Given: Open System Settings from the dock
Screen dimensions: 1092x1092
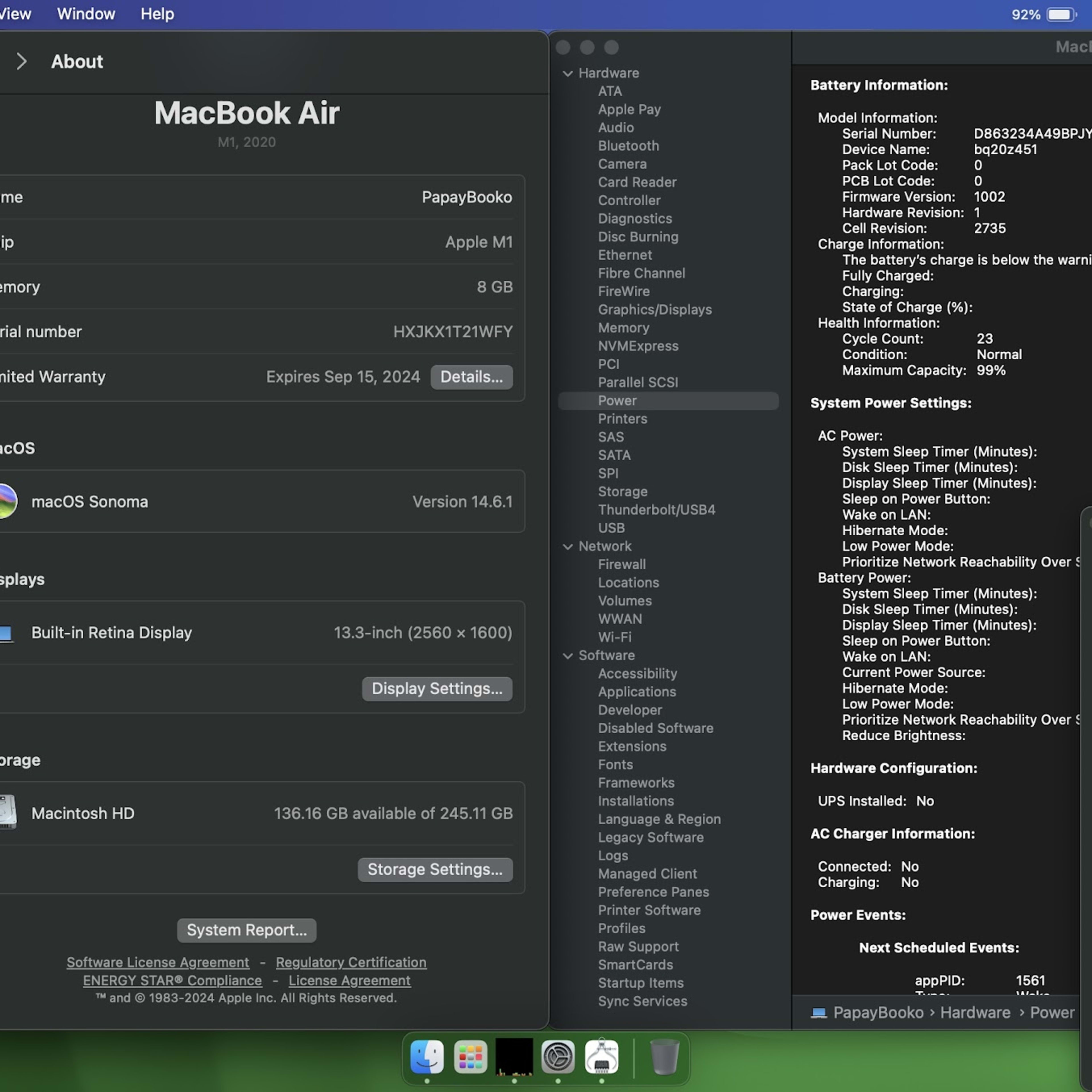Looking at the screenshot, I should (x=558, y=1056).
